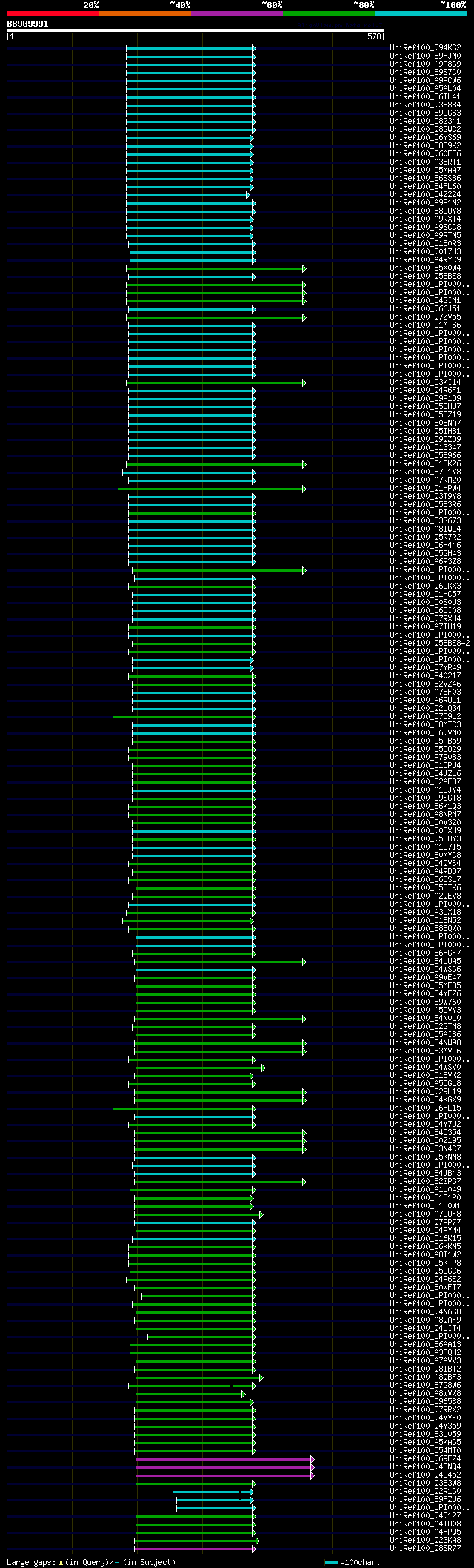Viewport: 474px width, 1568px height.
Task: Select hit label UniRef100_Q5EBE8-2
Action: (x=430, y=643)
